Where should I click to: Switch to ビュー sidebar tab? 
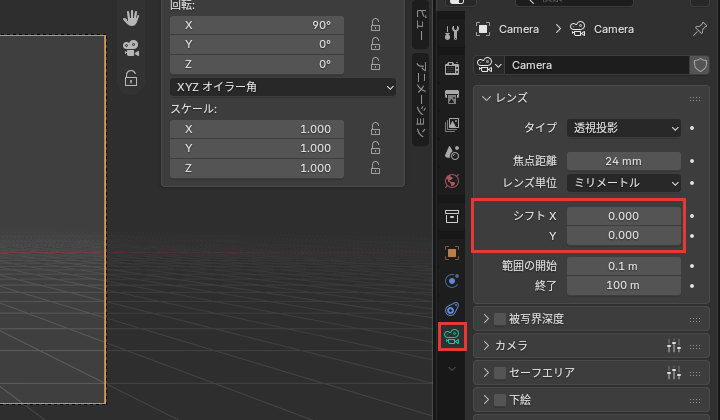pyautogui.click(x=421, y=25)
